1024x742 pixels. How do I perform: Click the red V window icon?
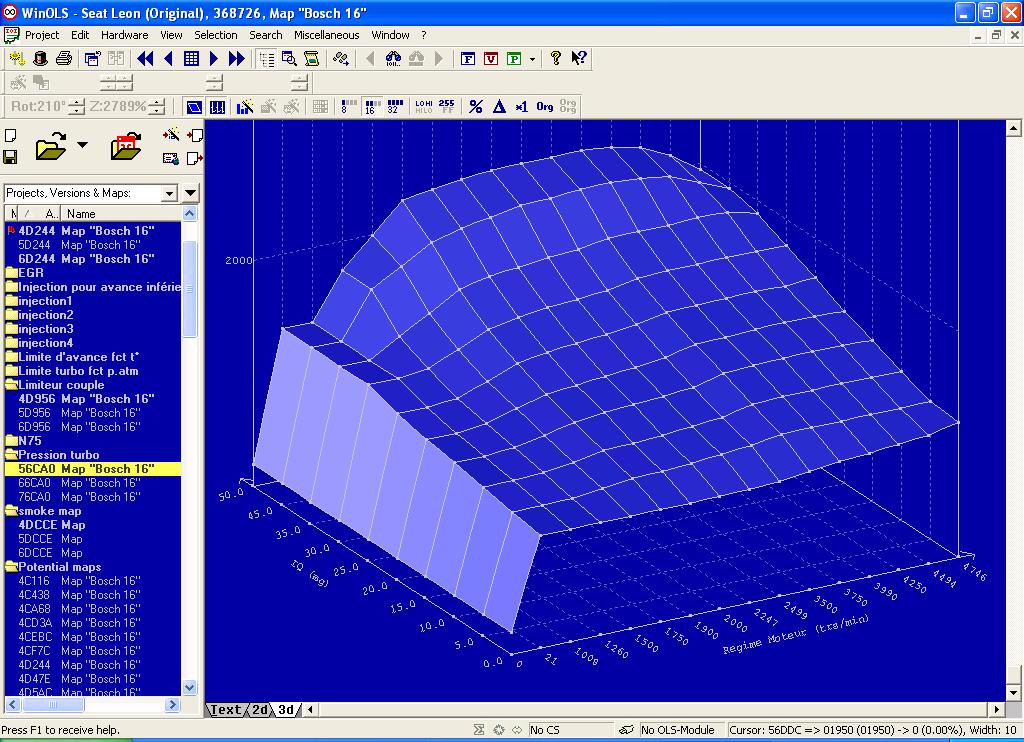tap(491, 59)
